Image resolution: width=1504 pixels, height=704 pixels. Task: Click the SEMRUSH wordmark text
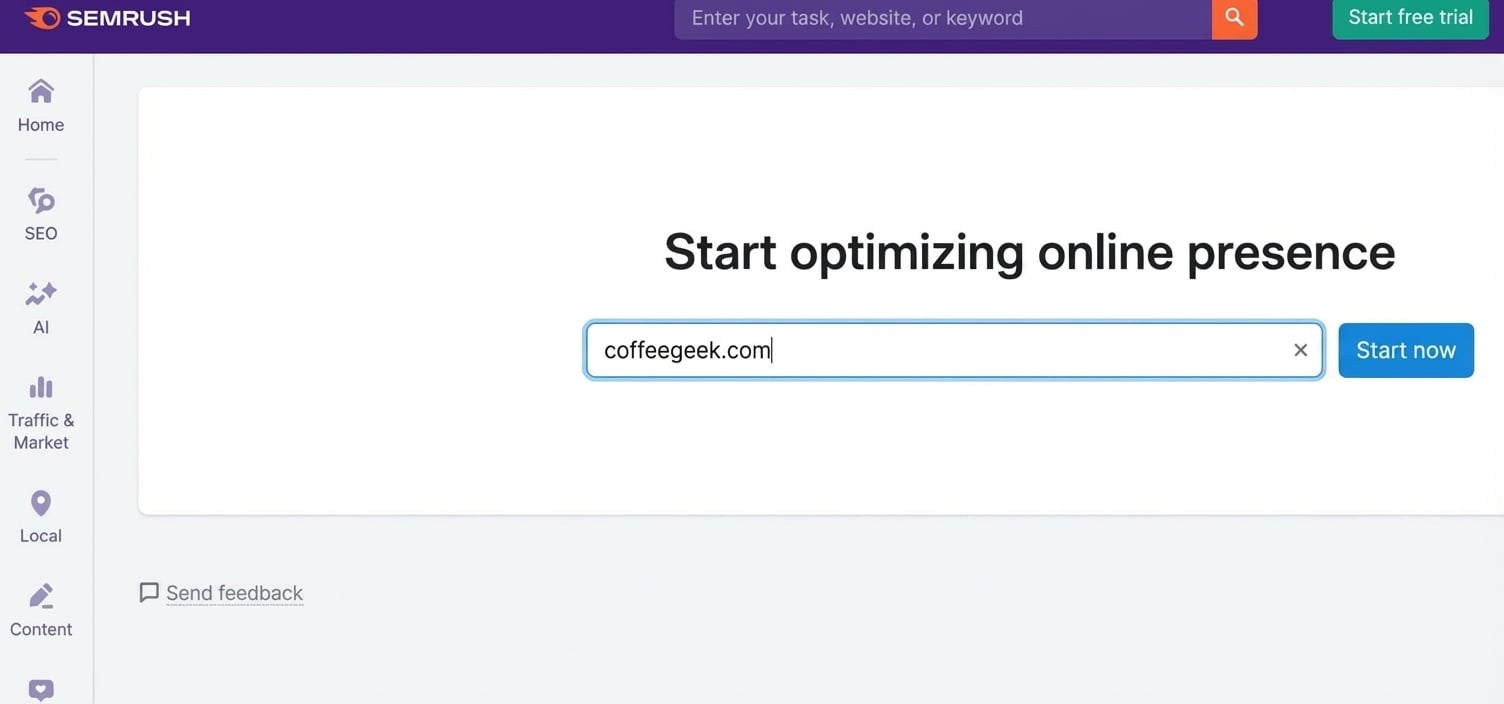tap(128, 18)
